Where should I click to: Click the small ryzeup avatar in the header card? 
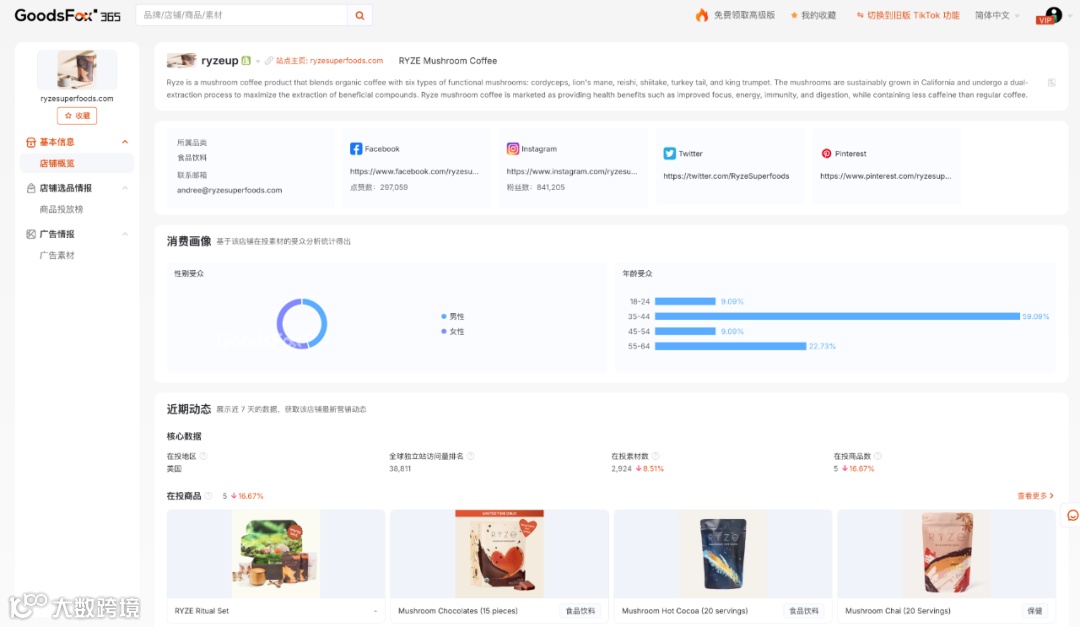pos(181,61)
